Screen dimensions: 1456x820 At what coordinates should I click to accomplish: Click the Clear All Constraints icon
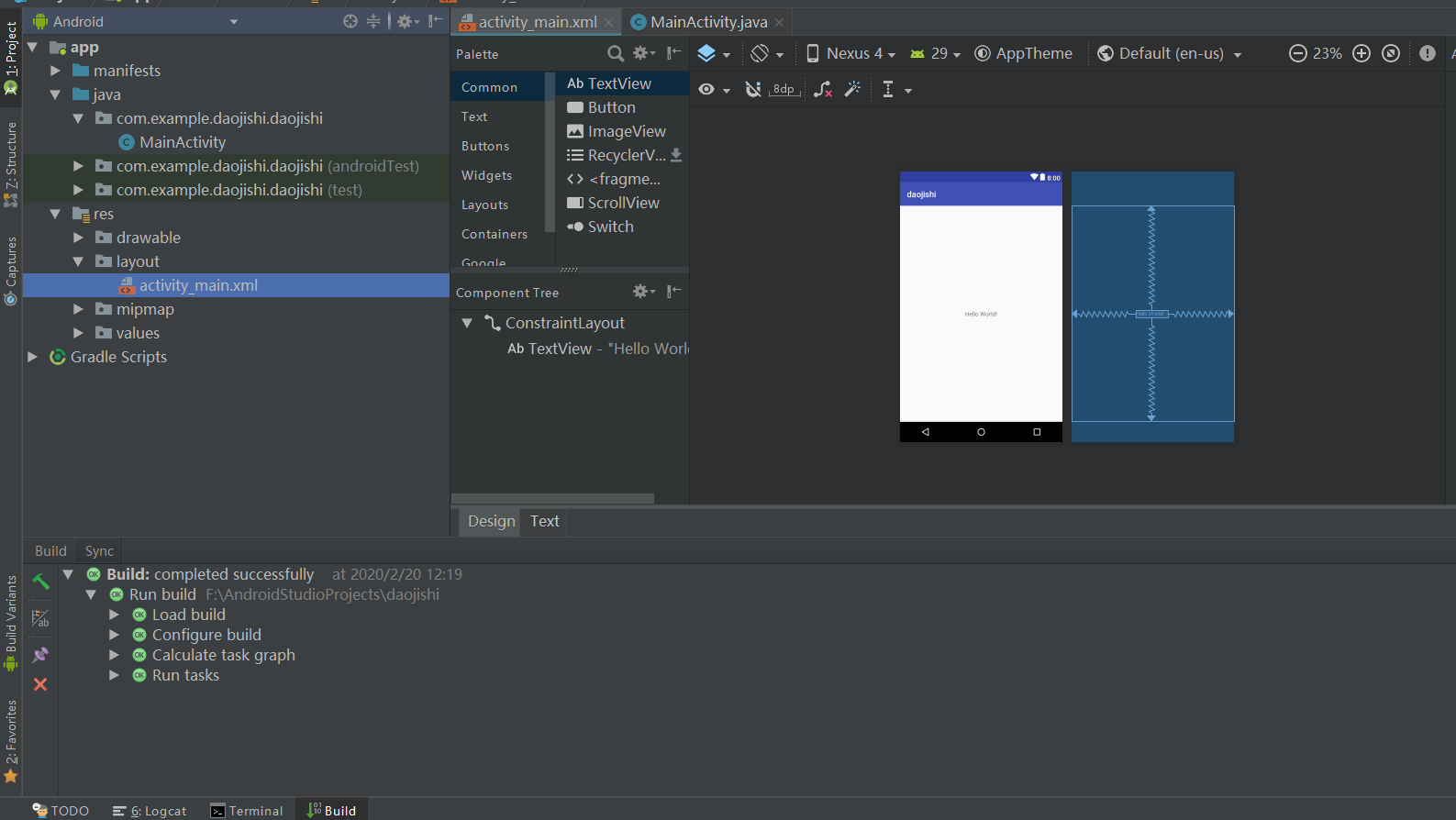pos(823,89)
